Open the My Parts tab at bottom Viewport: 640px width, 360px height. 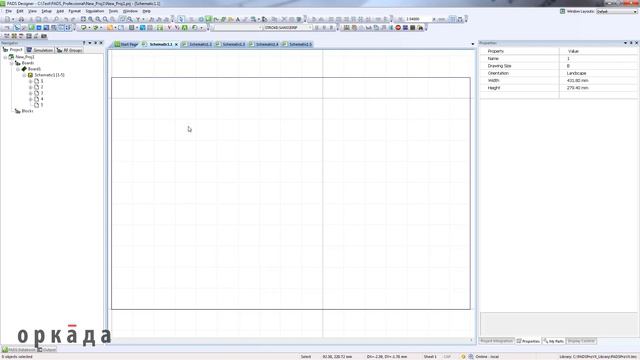click(x=554, y=341)
